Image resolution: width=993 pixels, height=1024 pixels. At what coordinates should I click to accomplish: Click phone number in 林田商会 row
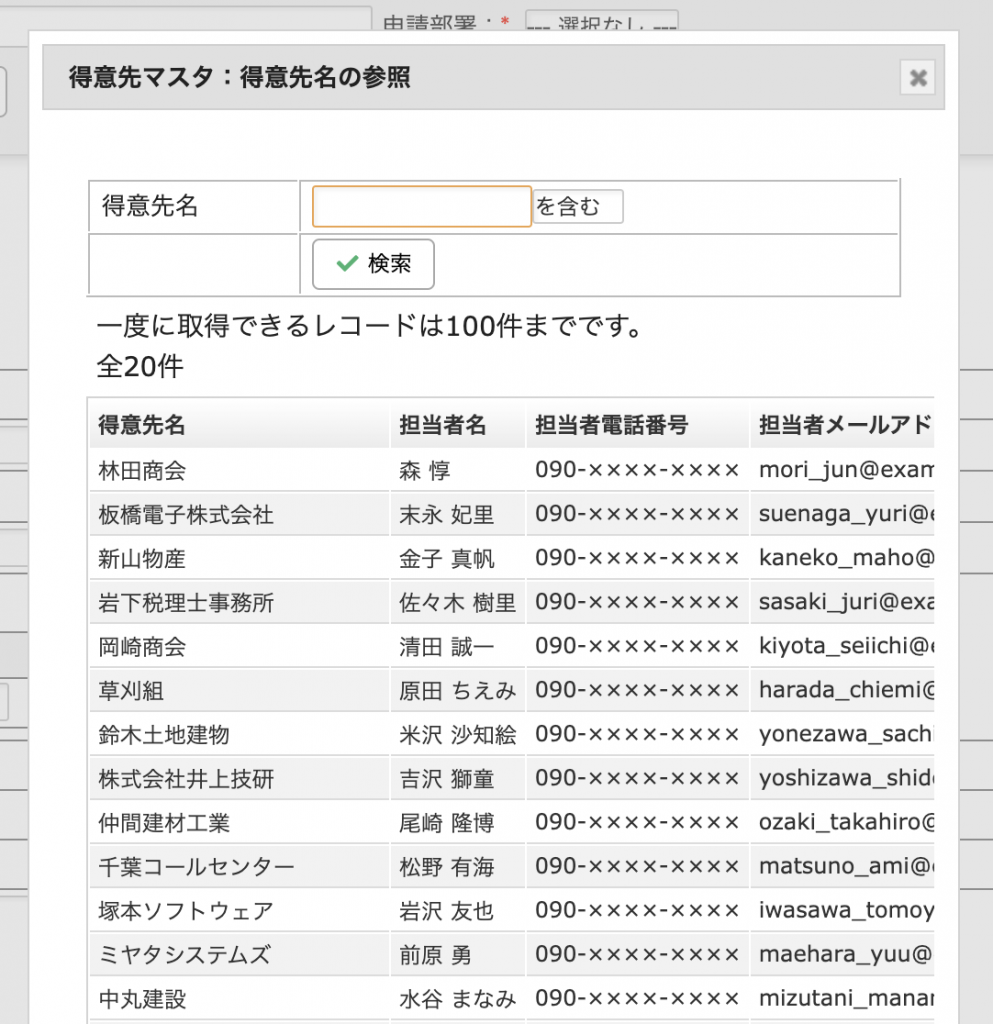637,470
